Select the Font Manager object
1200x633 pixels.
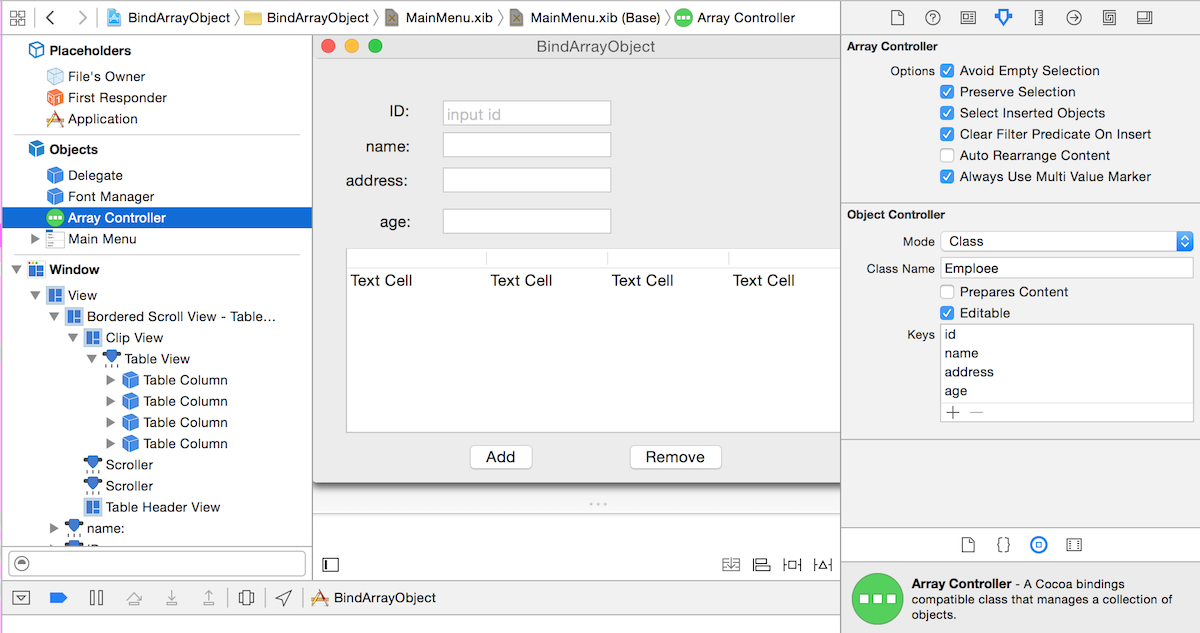110,197
